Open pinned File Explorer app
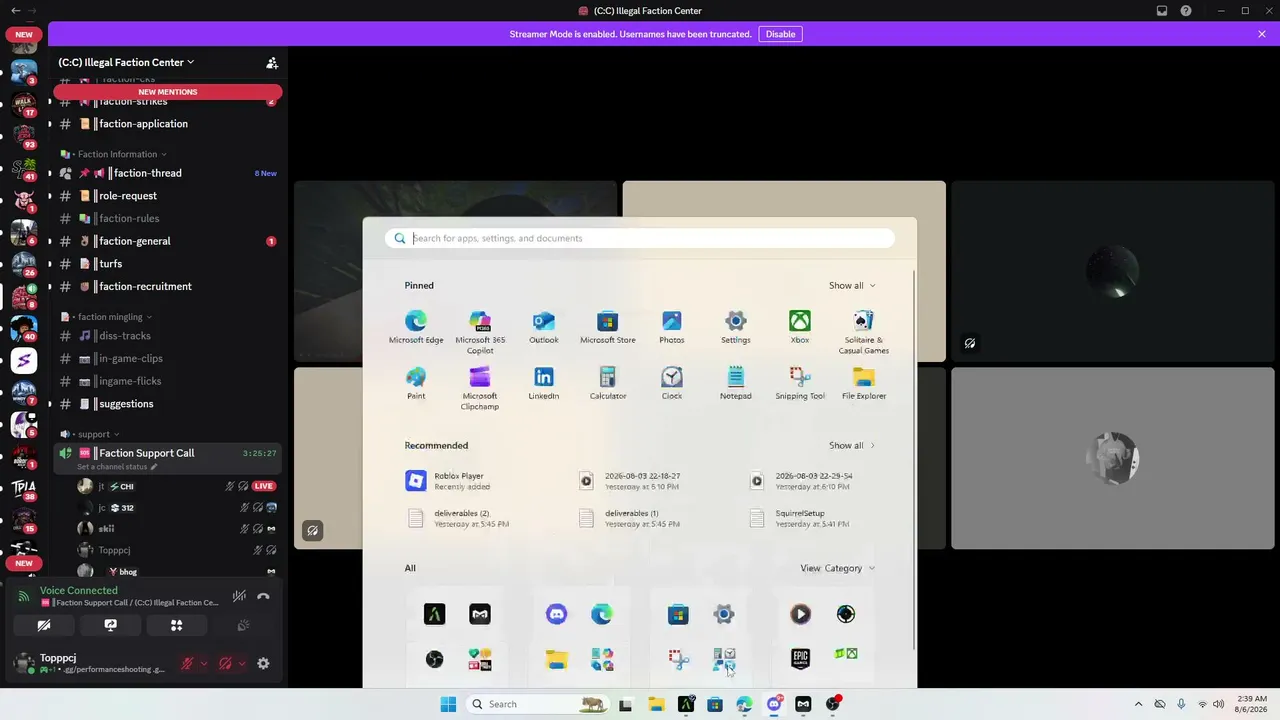This screenshot has height=720, width=1280. pos(864,383)
